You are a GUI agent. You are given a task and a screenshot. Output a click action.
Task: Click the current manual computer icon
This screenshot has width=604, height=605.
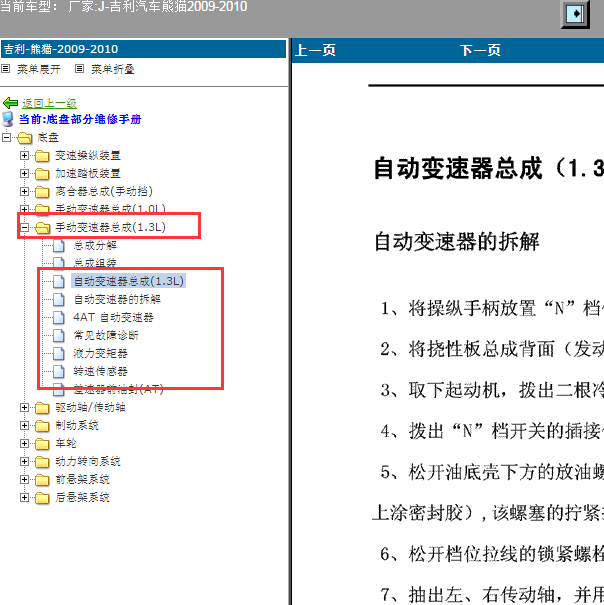pos(8,119)
